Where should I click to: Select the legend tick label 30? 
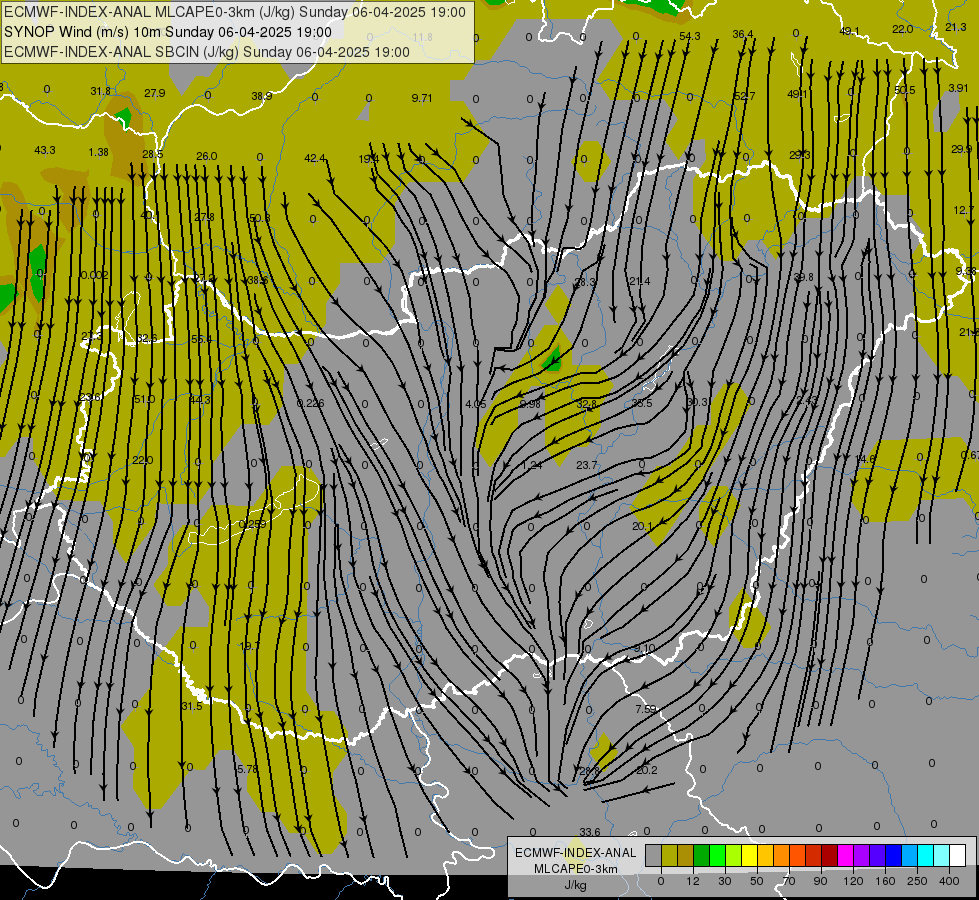725,881
